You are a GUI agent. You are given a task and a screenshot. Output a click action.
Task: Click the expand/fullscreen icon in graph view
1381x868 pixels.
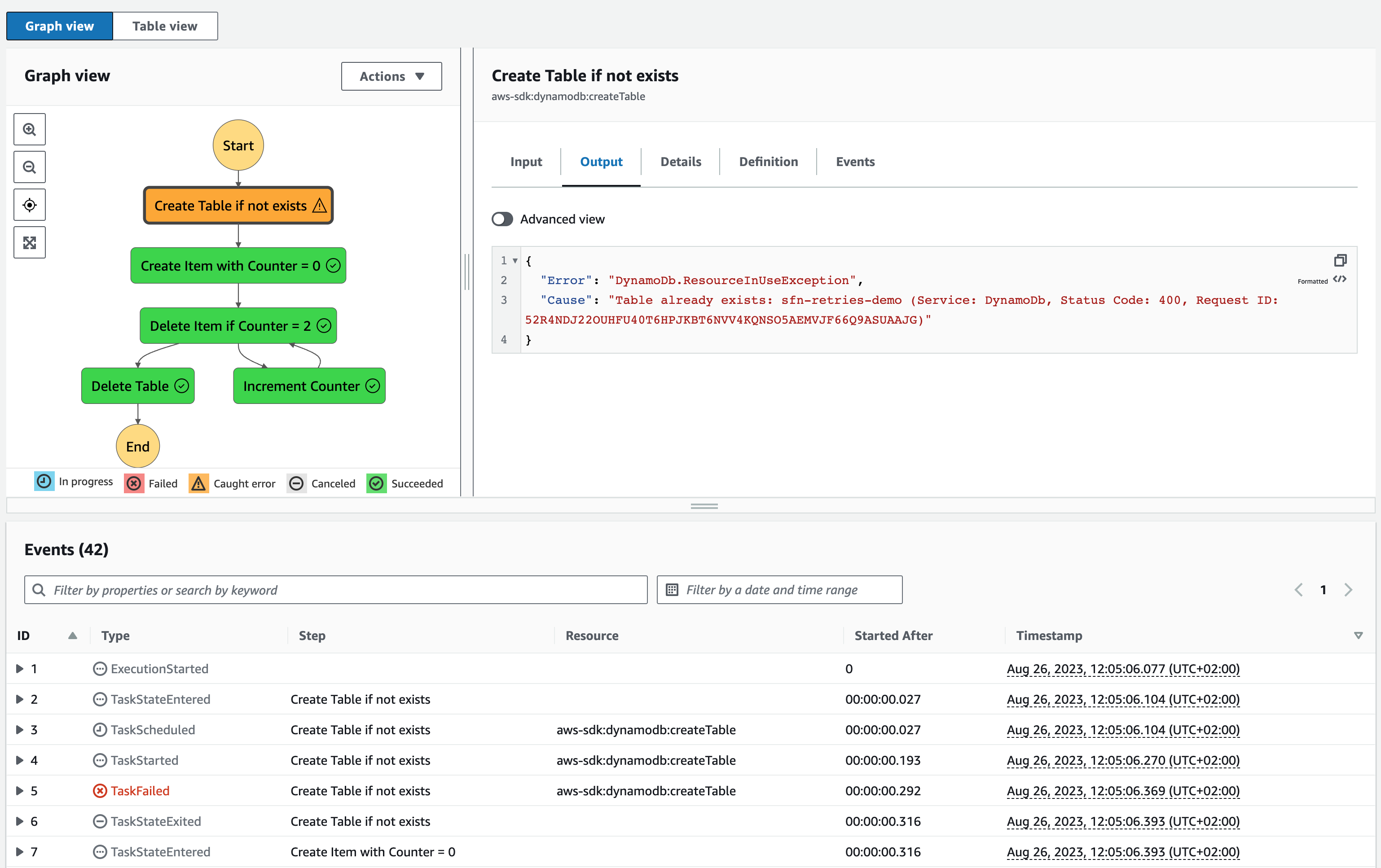pos(29,242)
